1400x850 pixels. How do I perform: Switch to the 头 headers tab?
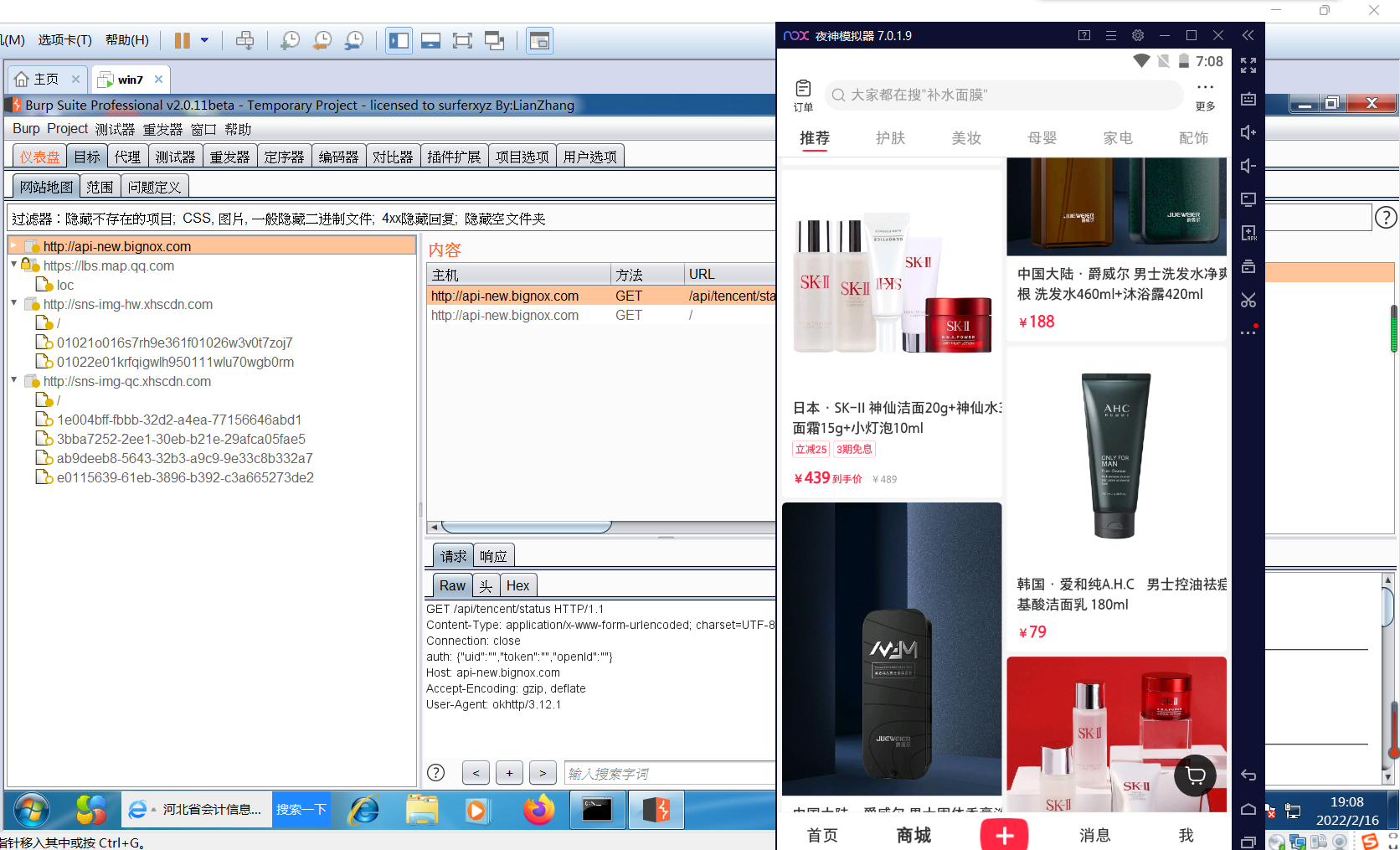point(486,585)
